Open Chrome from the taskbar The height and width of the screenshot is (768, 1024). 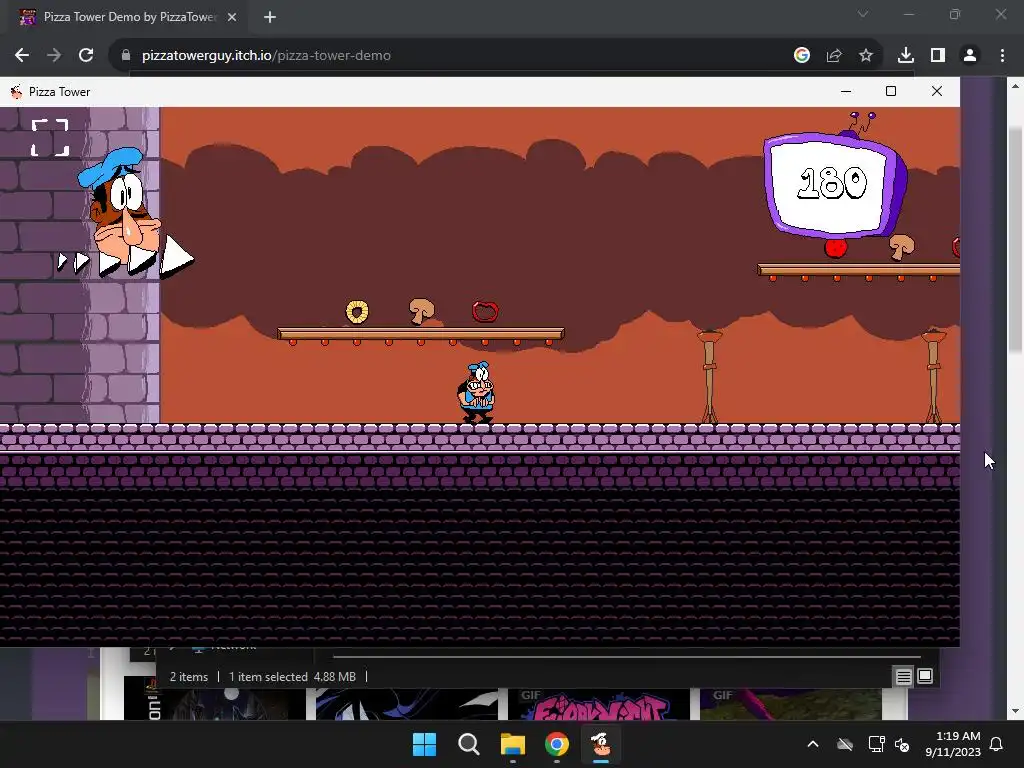pyautogui.click(x=557, y=744)
